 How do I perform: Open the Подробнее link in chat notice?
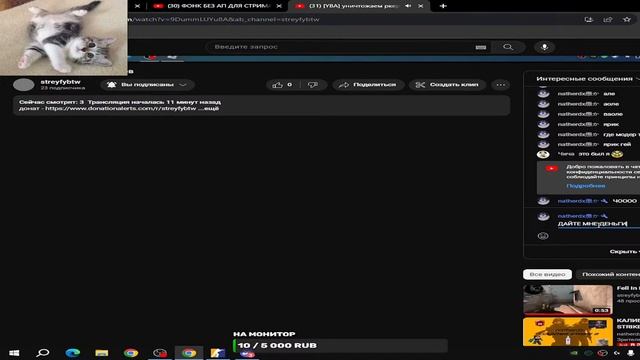point(585,186)
